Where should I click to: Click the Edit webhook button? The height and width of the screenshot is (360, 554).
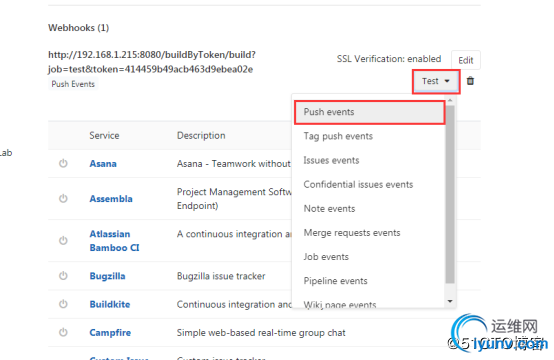click(465, 60)
